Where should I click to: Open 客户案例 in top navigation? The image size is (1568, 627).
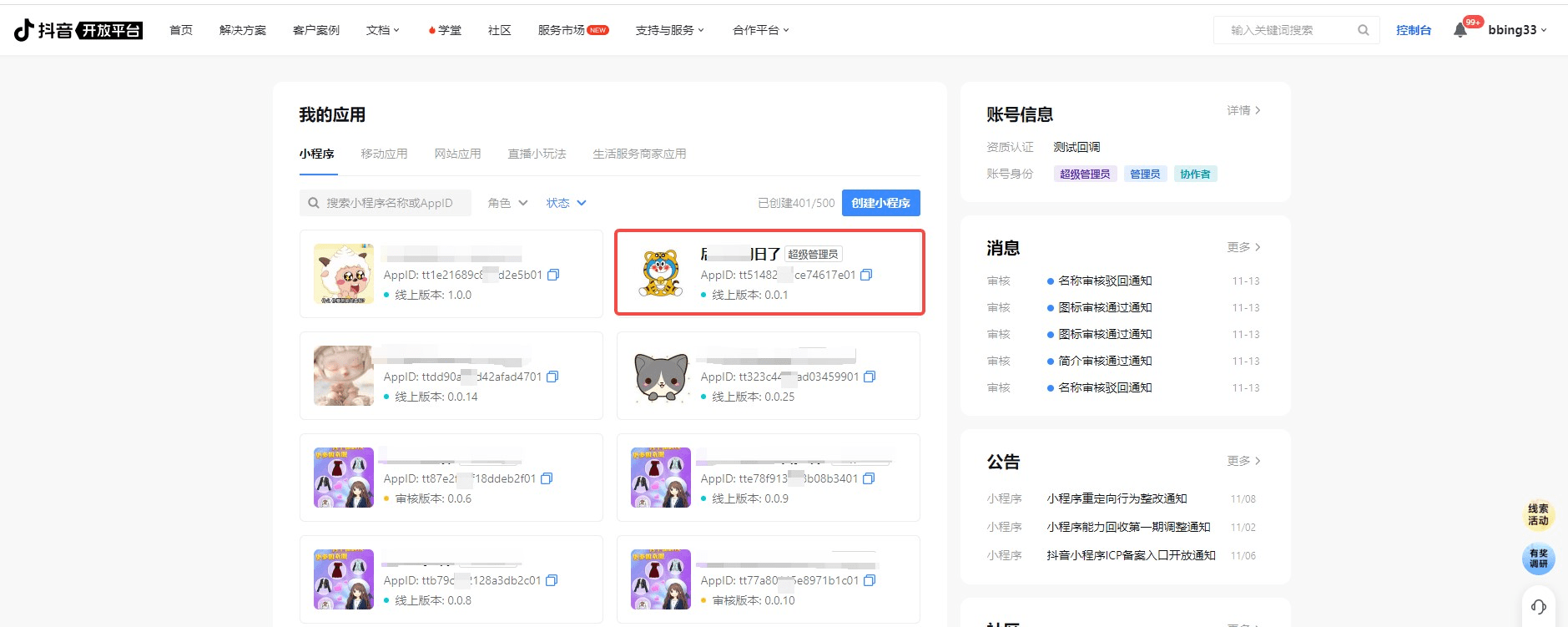point(316,30)
